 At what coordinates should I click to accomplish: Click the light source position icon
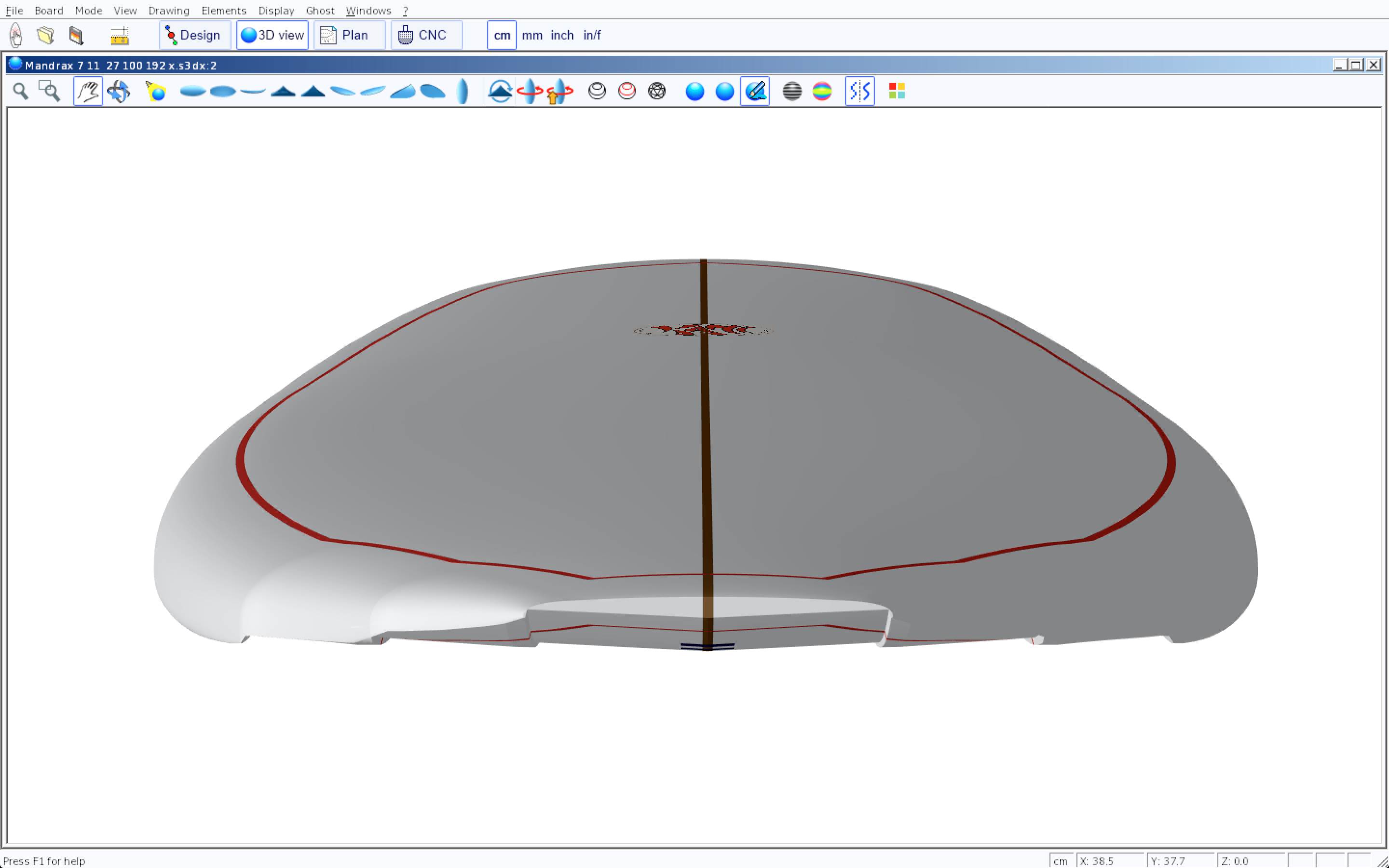click(x=156, y=91)
